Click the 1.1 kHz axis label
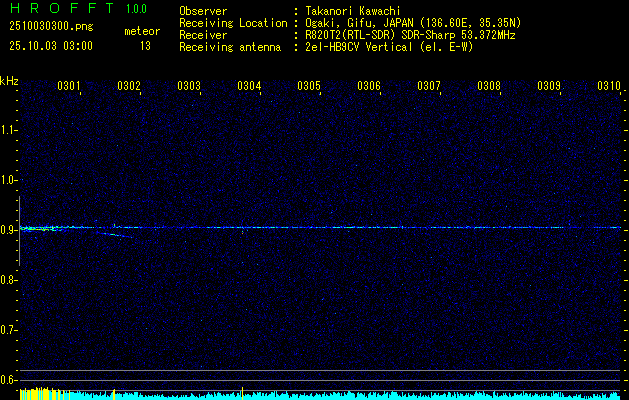The width and height of the screenshot is (629, 400). (8, 130)
